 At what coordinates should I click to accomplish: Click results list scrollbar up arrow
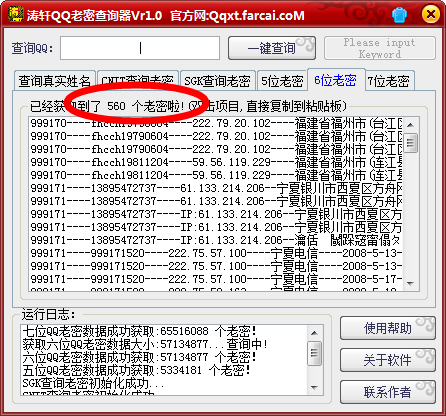[x=411, y=125]
